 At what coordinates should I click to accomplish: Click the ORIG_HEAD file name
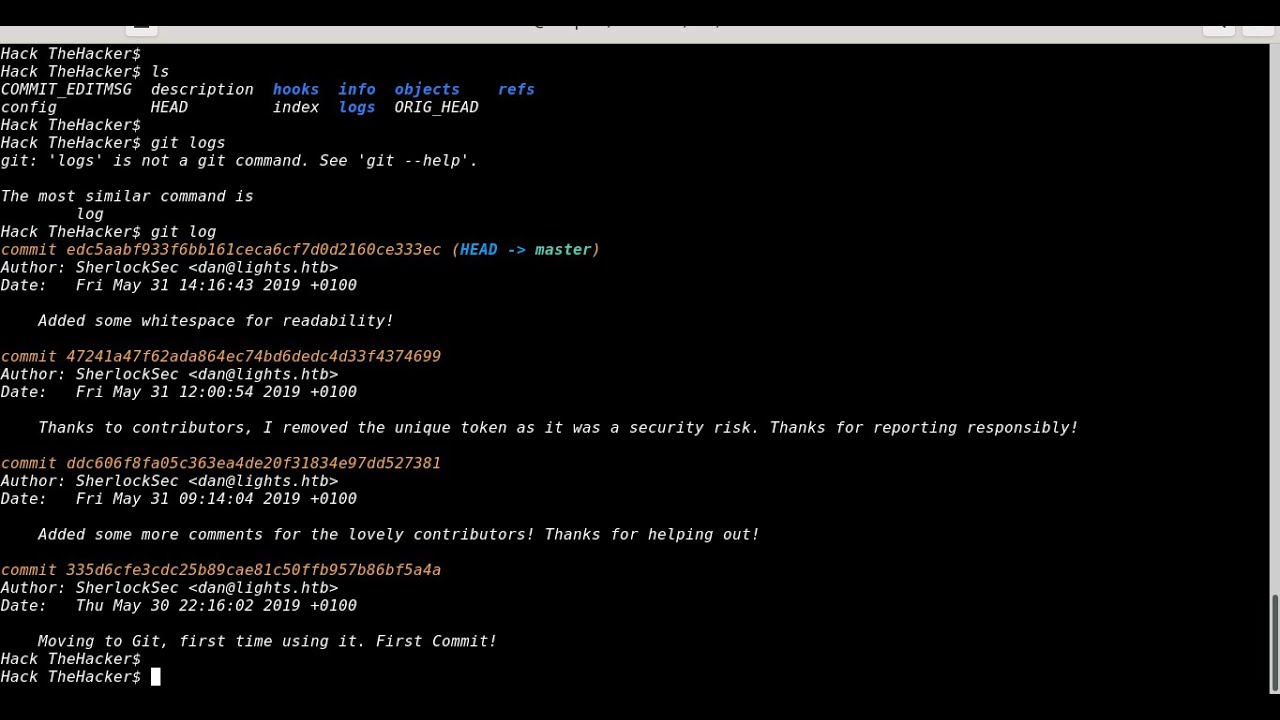[x=436, y=107]
